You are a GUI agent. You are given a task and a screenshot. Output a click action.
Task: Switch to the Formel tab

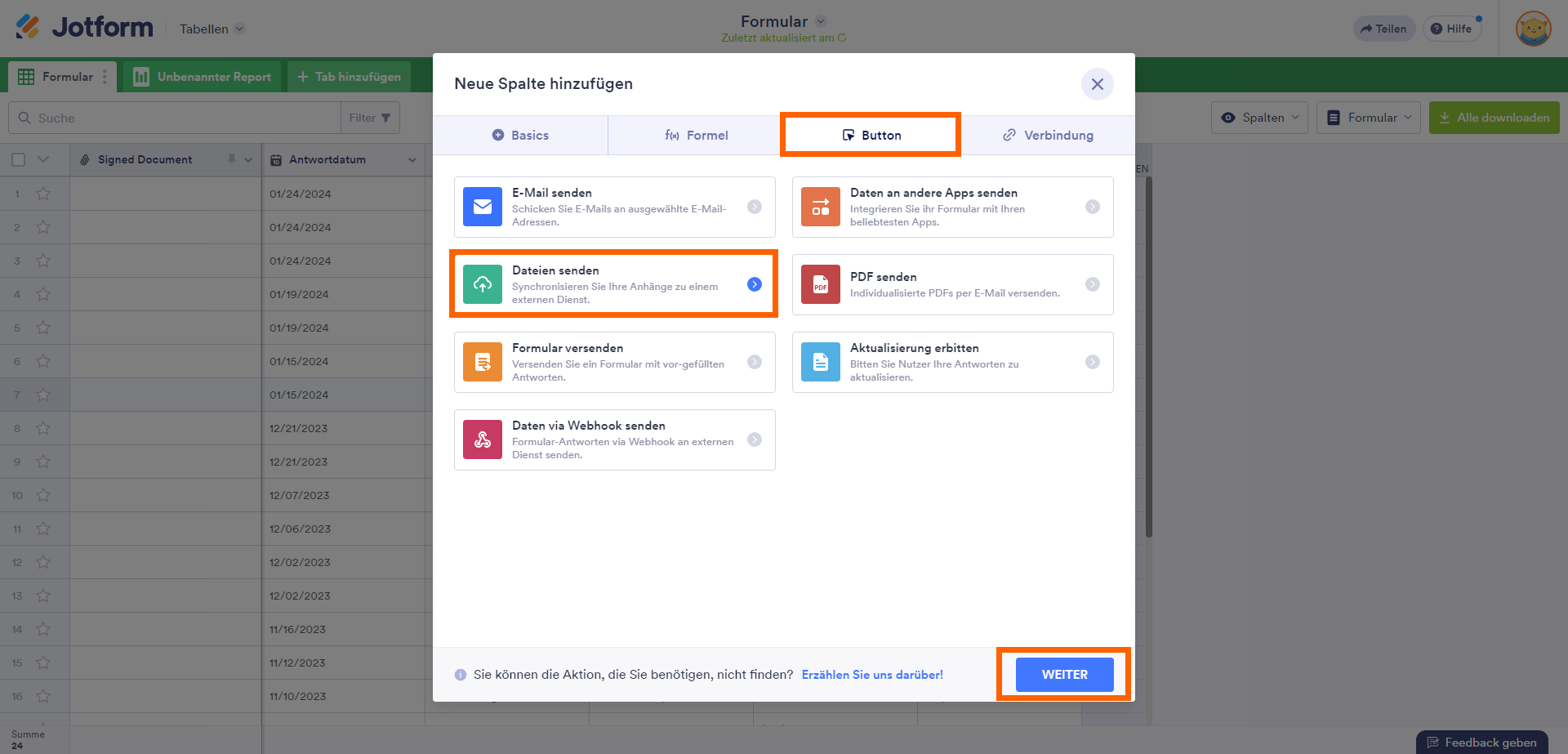coord(696,136)
